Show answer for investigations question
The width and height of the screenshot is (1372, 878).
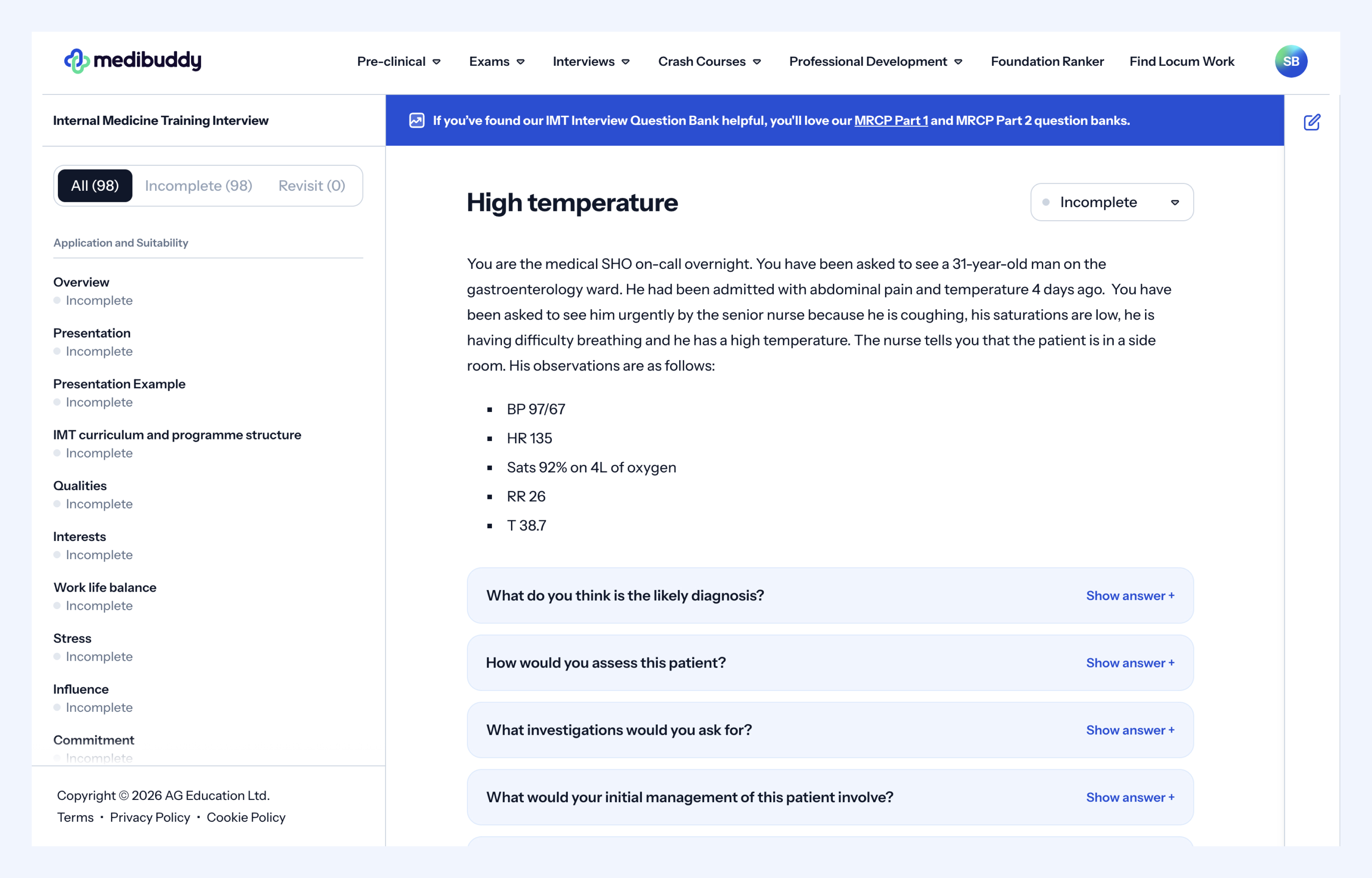(1130, 730)
